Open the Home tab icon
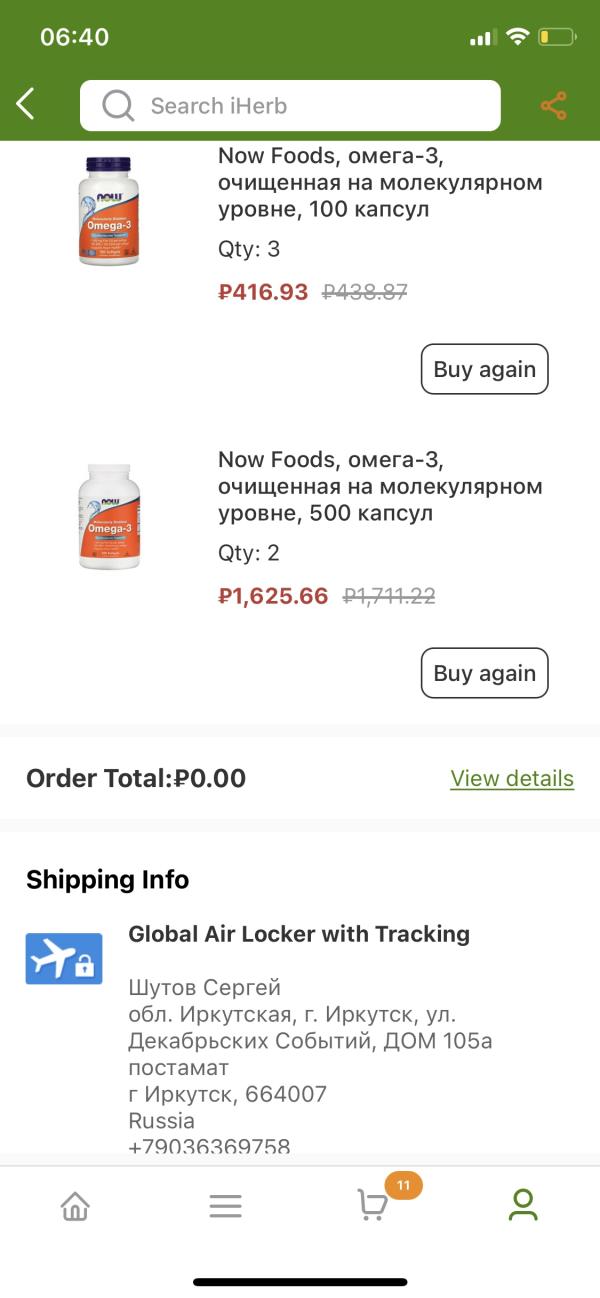Viewport: 600px width, 1298px height. (75, 1206)
